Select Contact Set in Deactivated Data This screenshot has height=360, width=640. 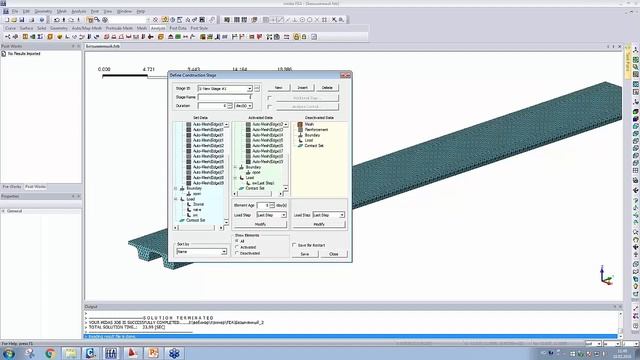tap(314, 145)
